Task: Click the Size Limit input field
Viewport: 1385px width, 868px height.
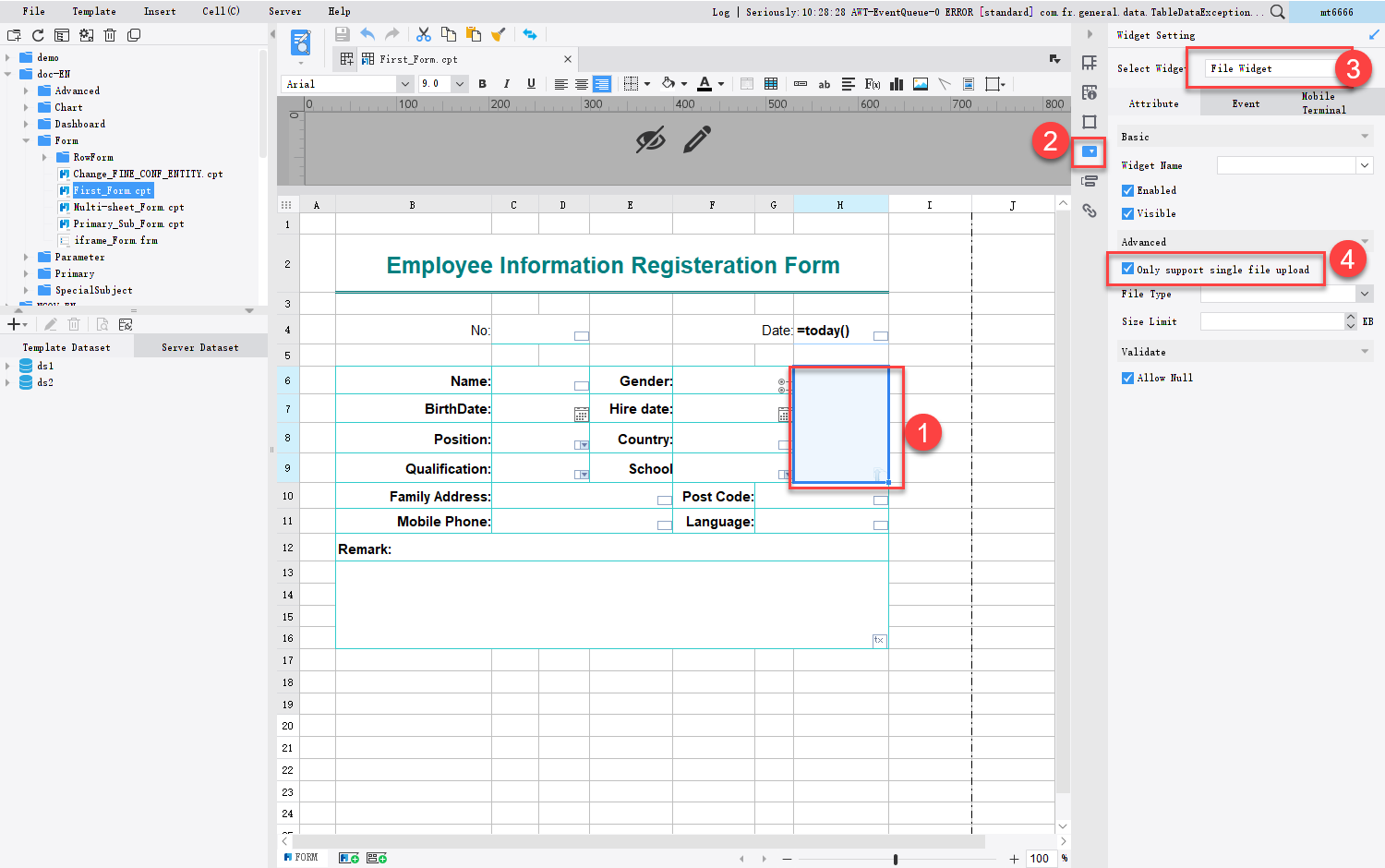Action: (x=1272, y=321)
